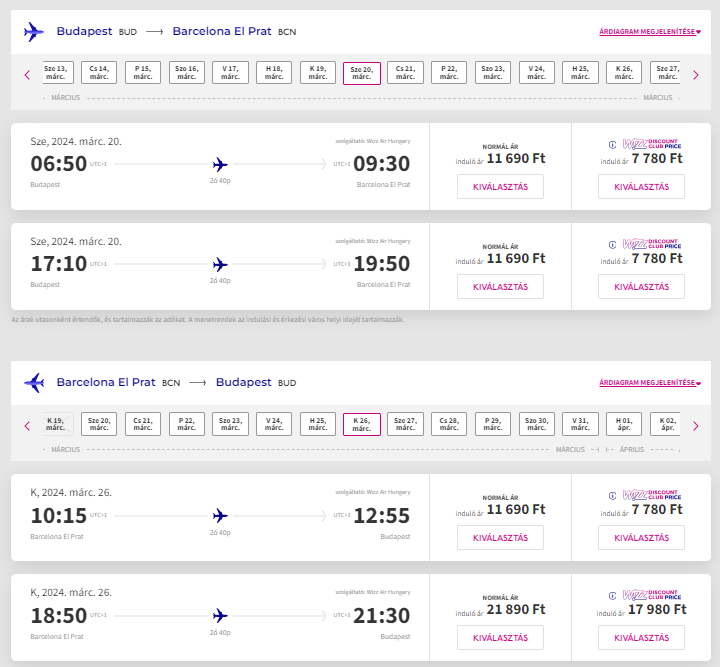Click the return landing plane icon beside Barcelona El Prat
Image resolution: width=720 pixels, height=667 pixels.
point(34,383)
